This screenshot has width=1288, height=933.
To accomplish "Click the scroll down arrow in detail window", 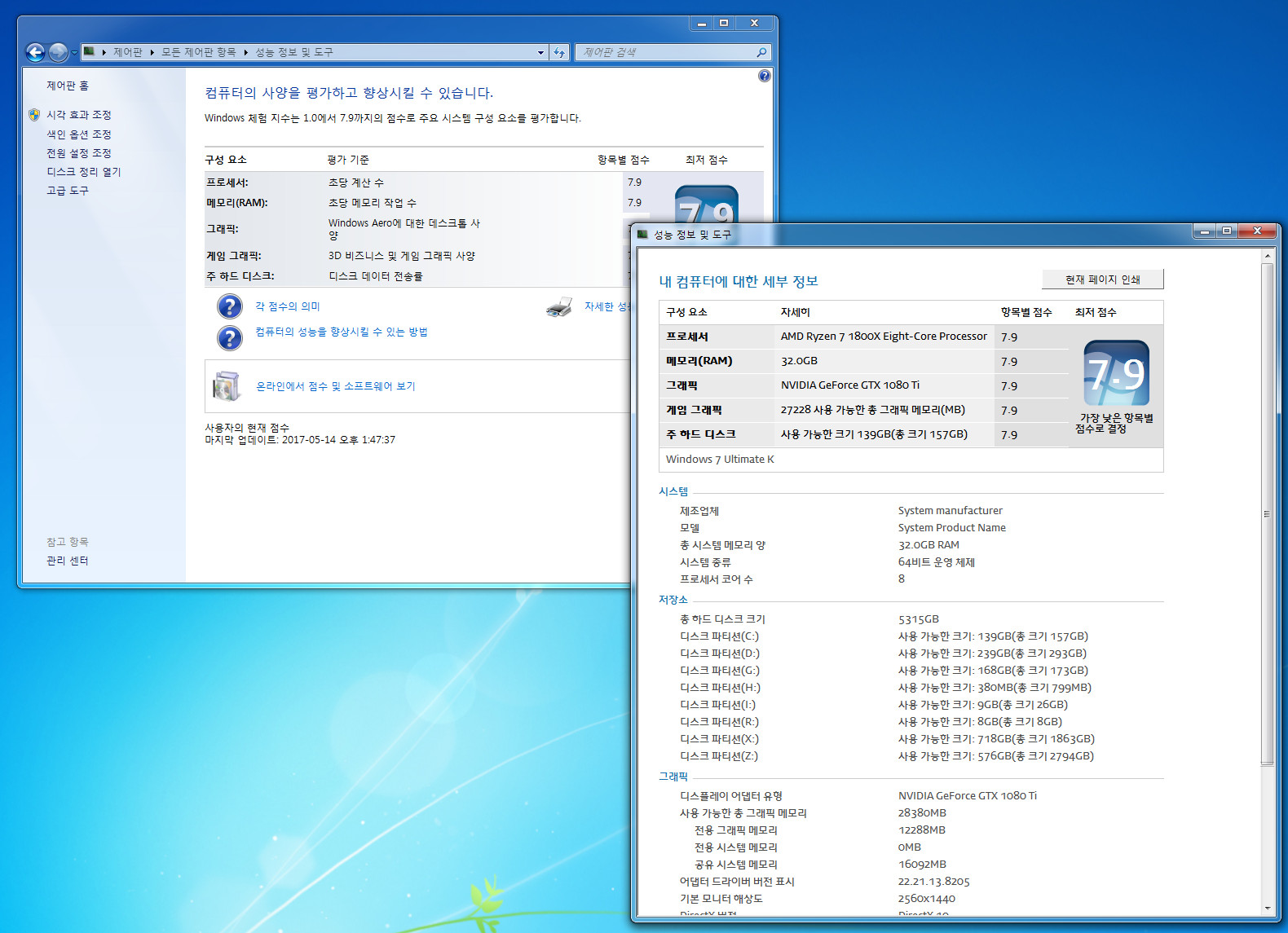I will pos(1267,908).
